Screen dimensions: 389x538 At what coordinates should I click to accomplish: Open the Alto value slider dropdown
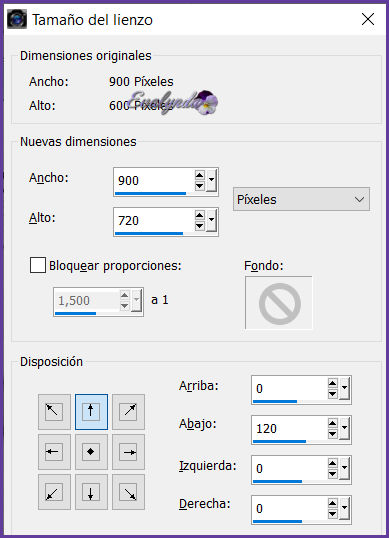click(211, 220)
